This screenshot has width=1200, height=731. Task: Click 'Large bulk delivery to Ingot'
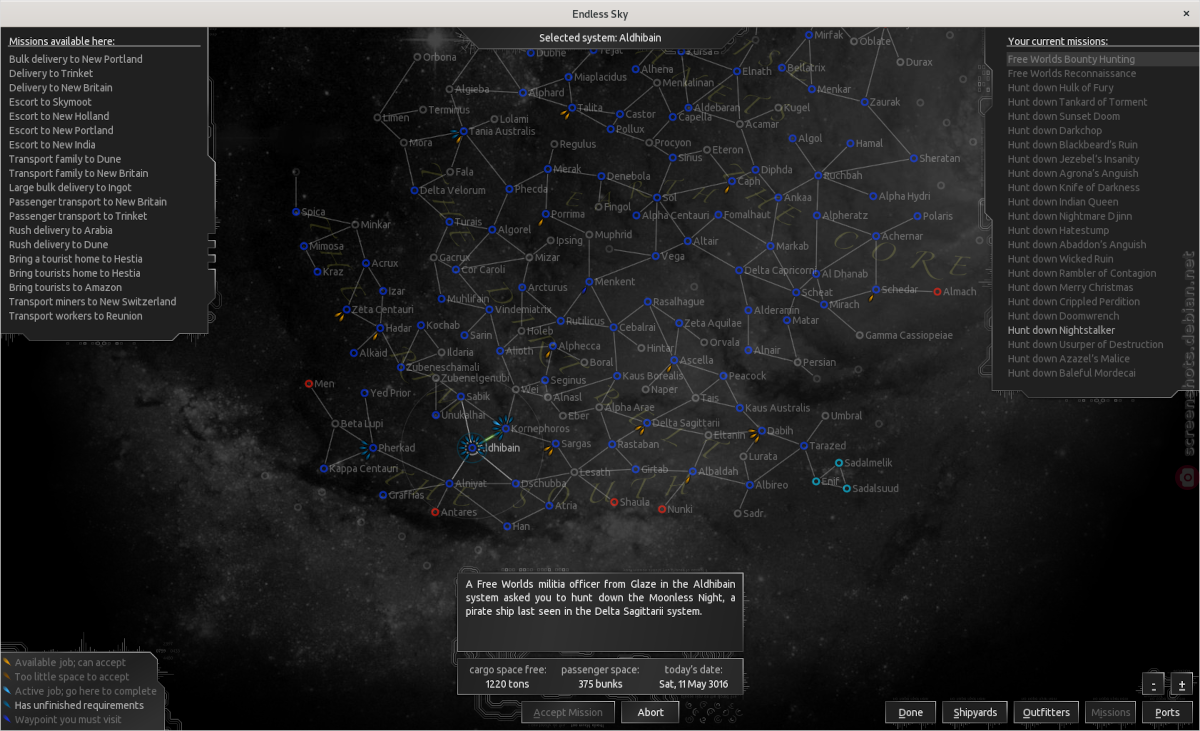tap(70, 187)
